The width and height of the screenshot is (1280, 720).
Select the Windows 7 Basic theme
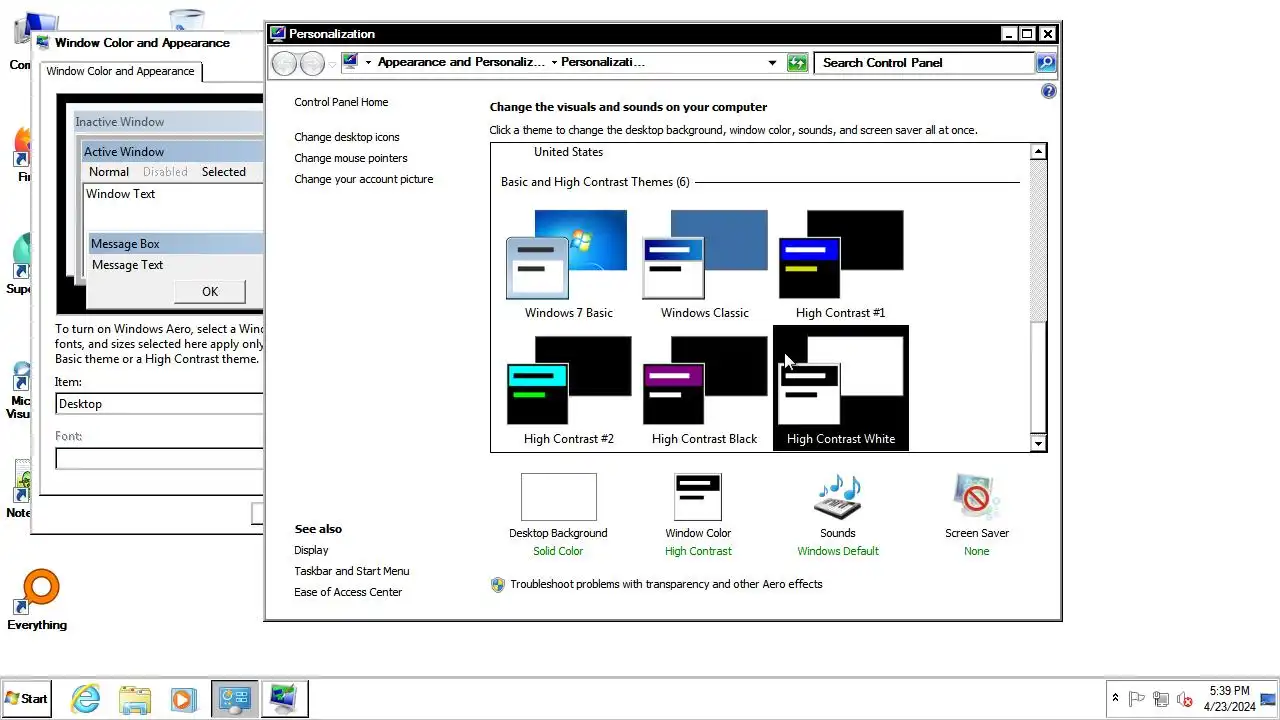[568, 265]
